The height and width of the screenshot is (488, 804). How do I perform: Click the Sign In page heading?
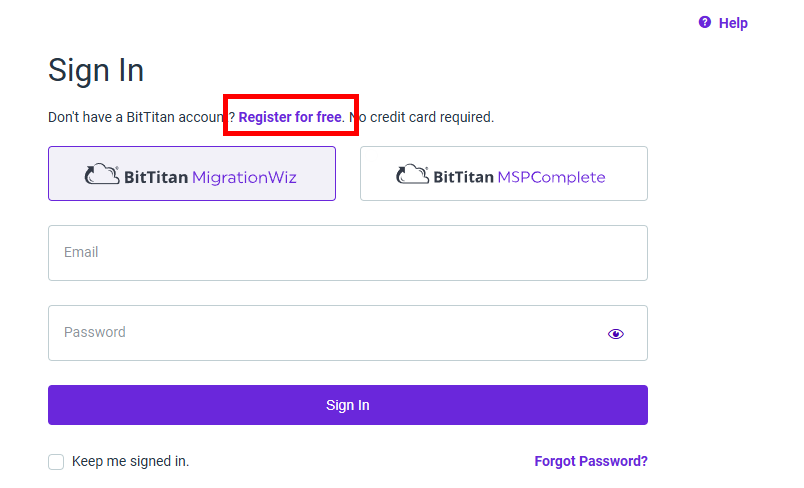pos(96,70)
